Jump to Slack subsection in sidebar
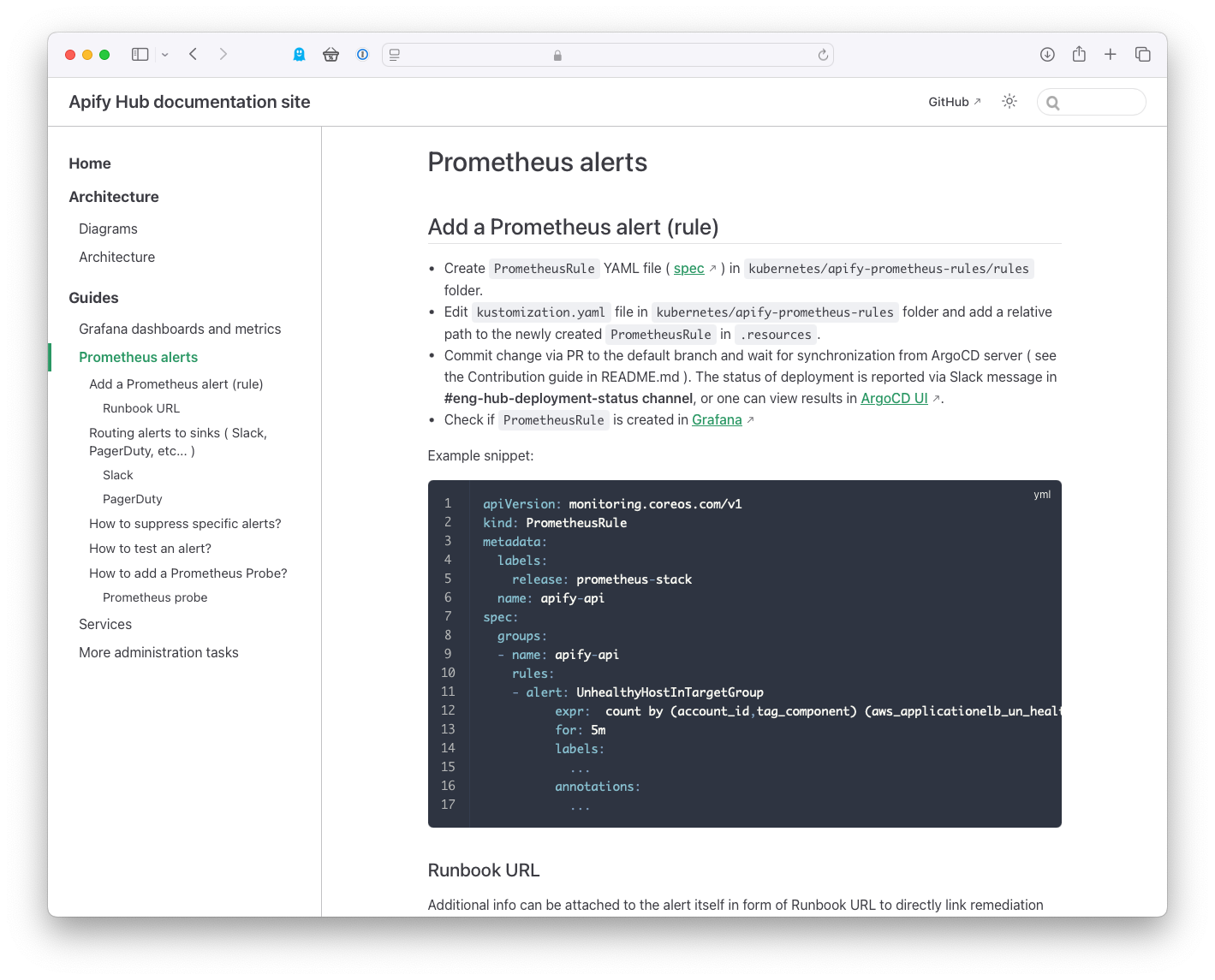This screenshot has height=980, width=1215. click(x=118, y=475)
